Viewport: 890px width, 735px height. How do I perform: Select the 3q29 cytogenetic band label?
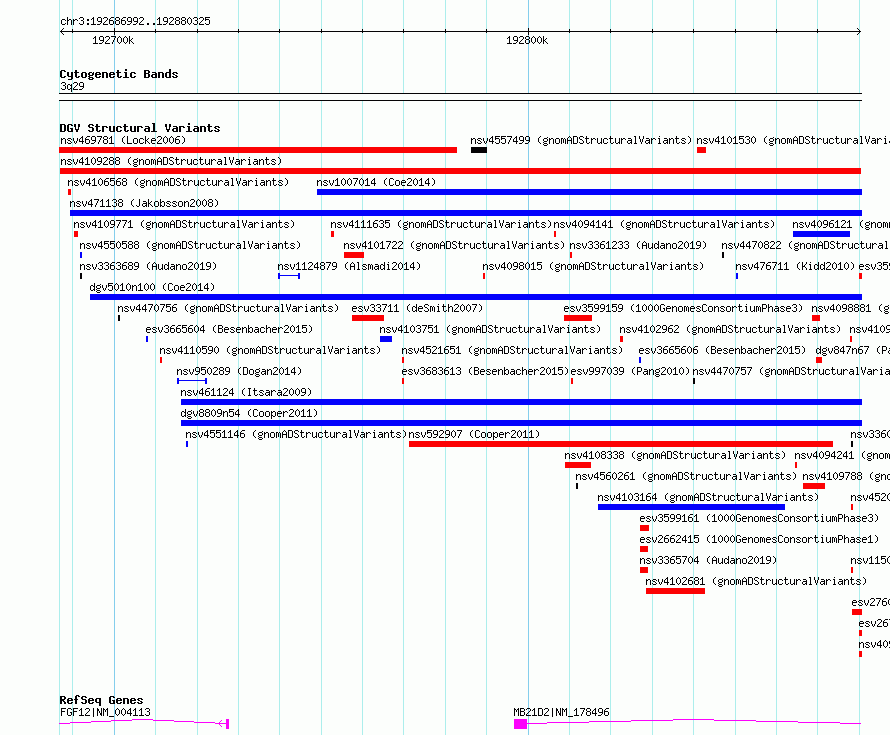(x=72, y=86)
